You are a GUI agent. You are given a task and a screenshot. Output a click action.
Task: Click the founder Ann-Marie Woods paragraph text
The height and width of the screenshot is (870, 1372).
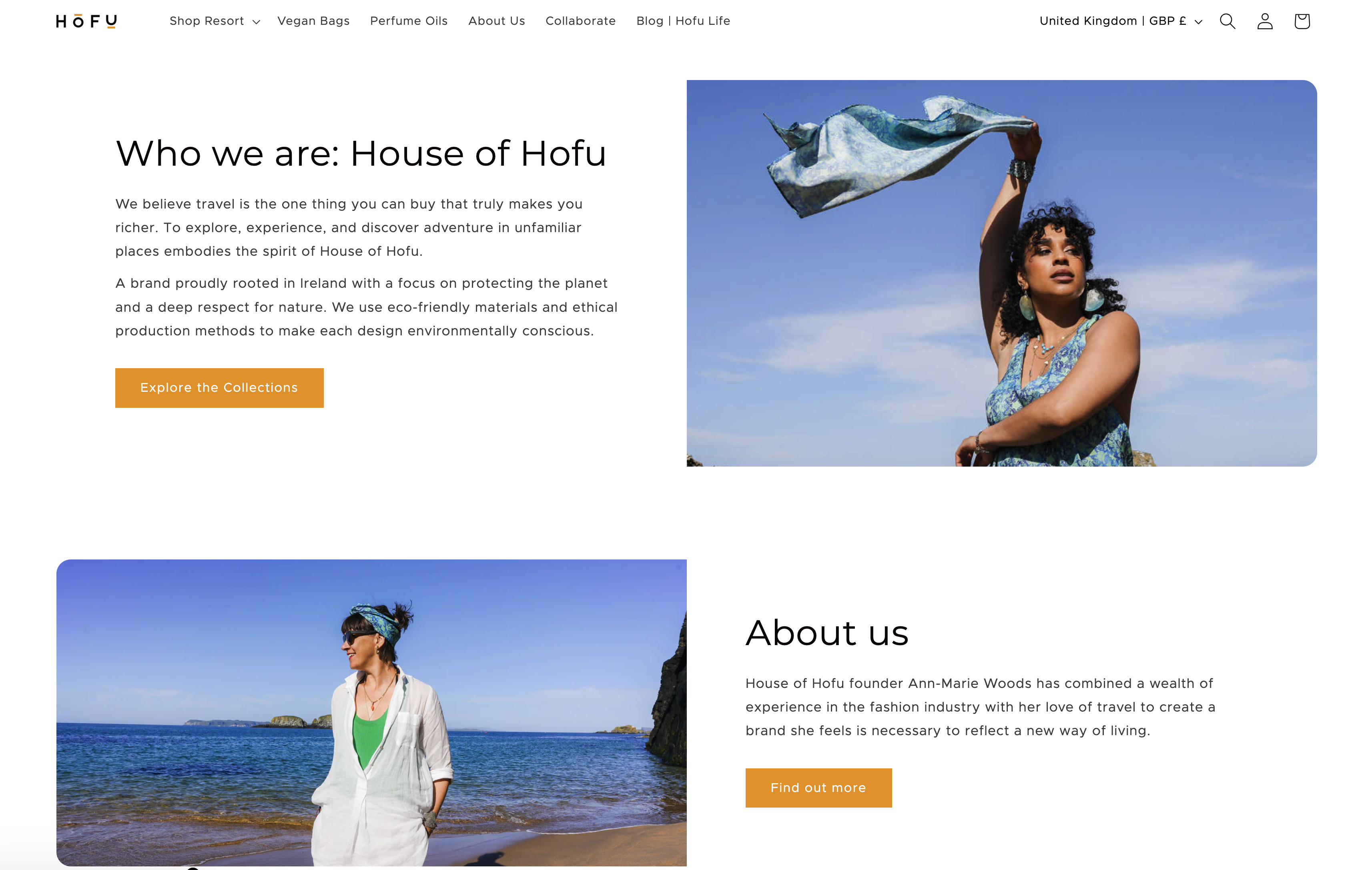point(980,706)
